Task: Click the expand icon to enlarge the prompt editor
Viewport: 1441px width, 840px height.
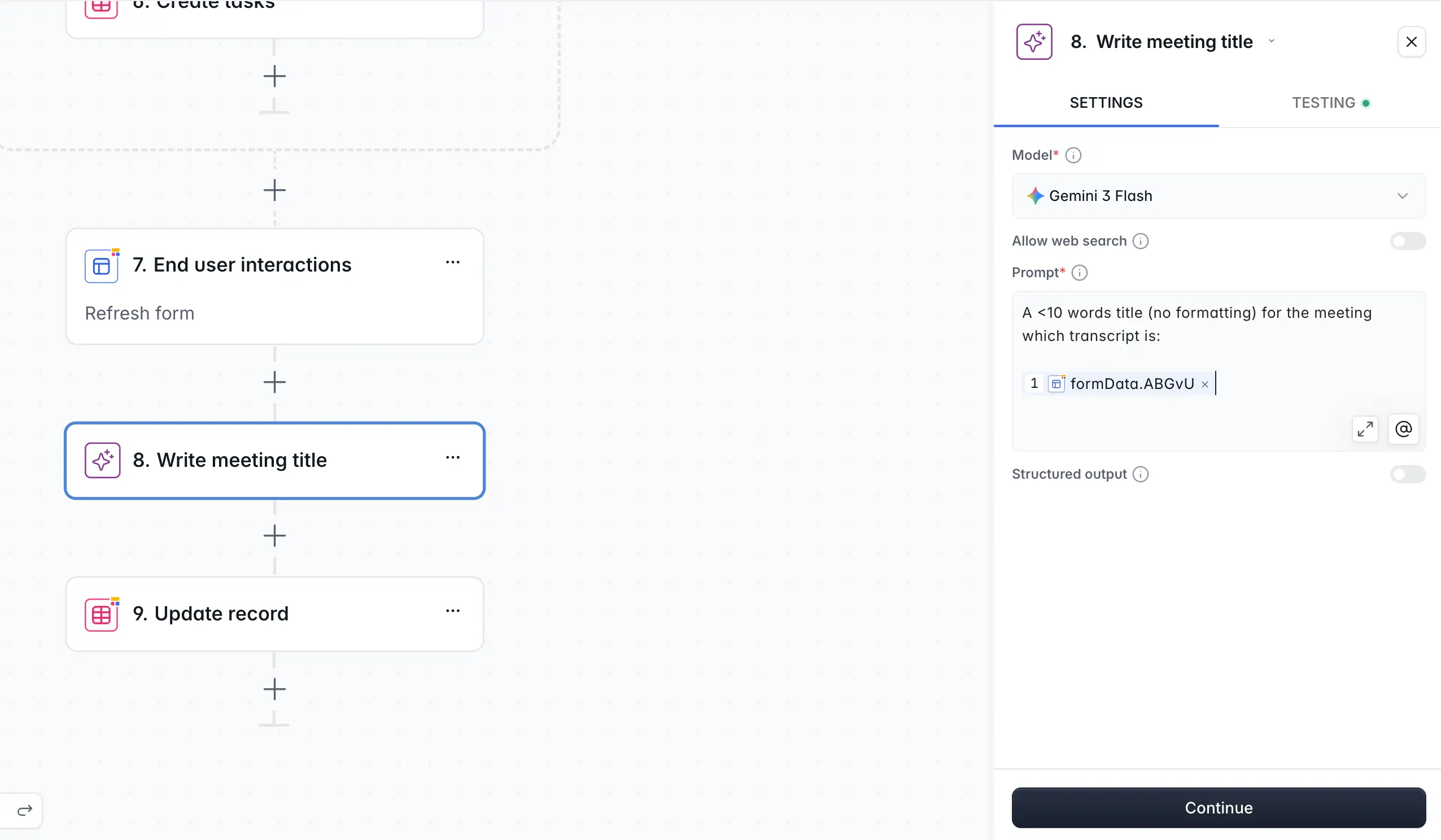Action: click(x=1365, y=429)
